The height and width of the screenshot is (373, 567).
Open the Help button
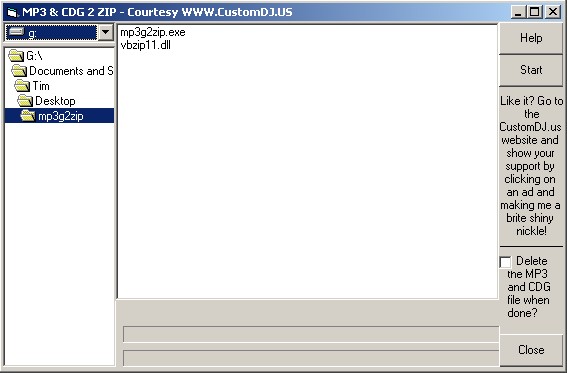pos(531,38)
